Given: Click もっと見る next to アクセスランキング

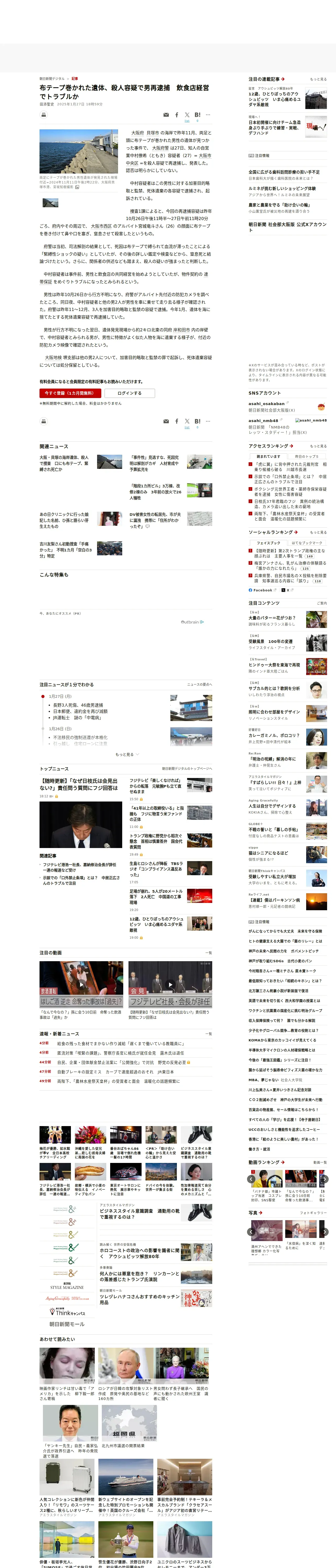Looking at the screenshot, I should pos(318,446).
